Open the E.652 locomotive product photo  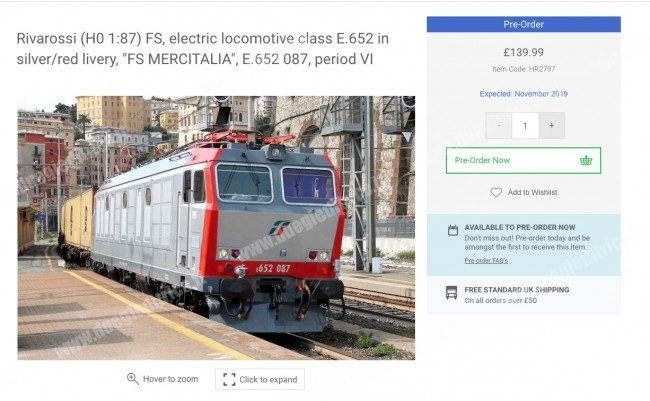tap(216, 227)
